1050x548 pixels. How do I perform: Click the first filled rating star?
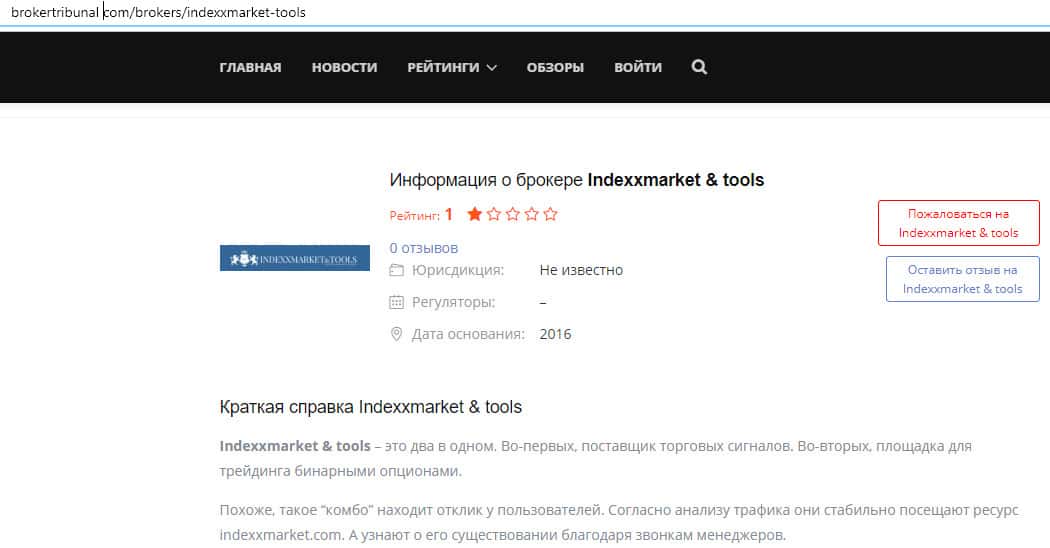click(x=474, y=214)
